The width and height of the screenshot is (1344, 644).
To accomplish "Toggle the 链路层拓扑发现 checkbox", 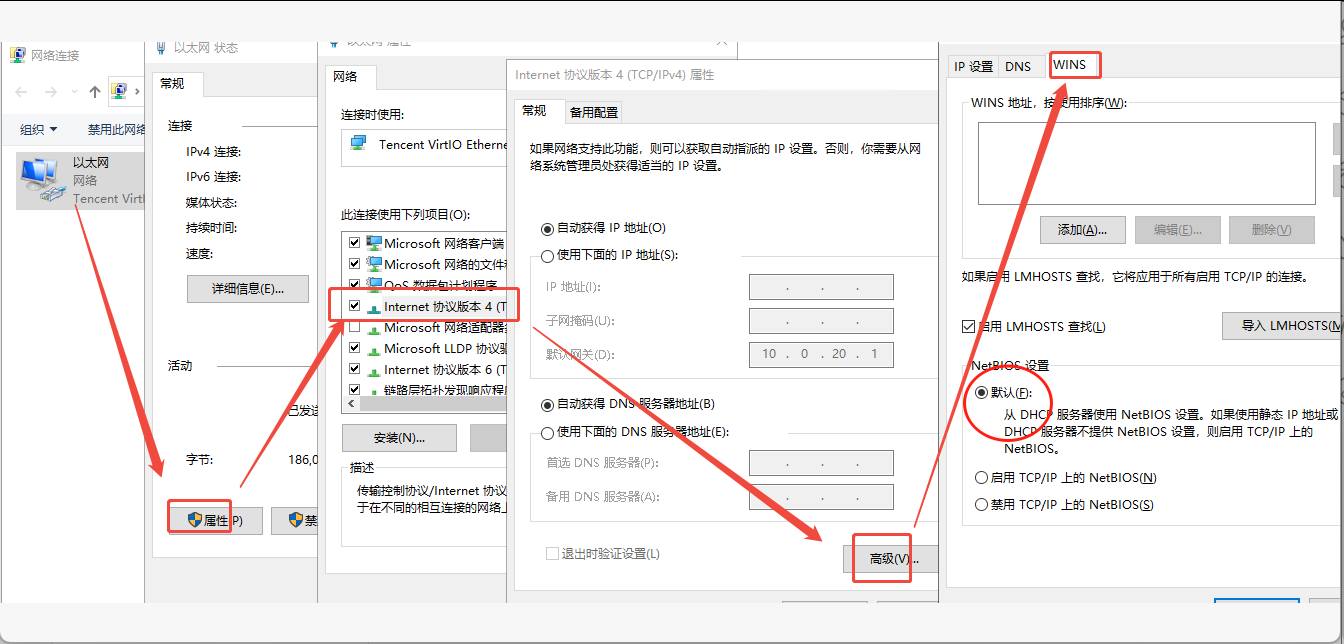I will 354,390.
